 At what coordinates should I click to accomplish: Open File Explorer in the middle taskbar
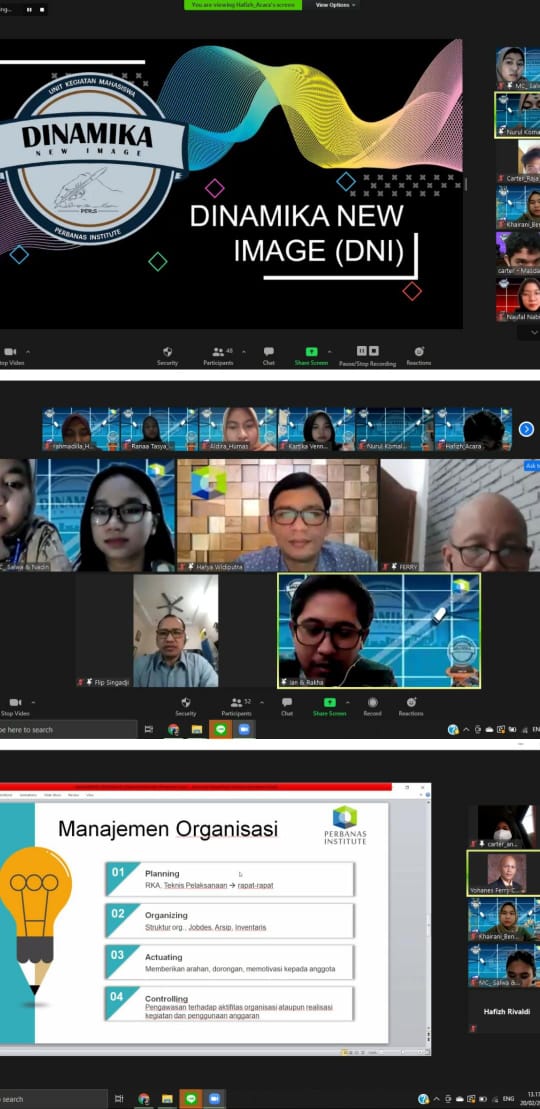(197, 729)
